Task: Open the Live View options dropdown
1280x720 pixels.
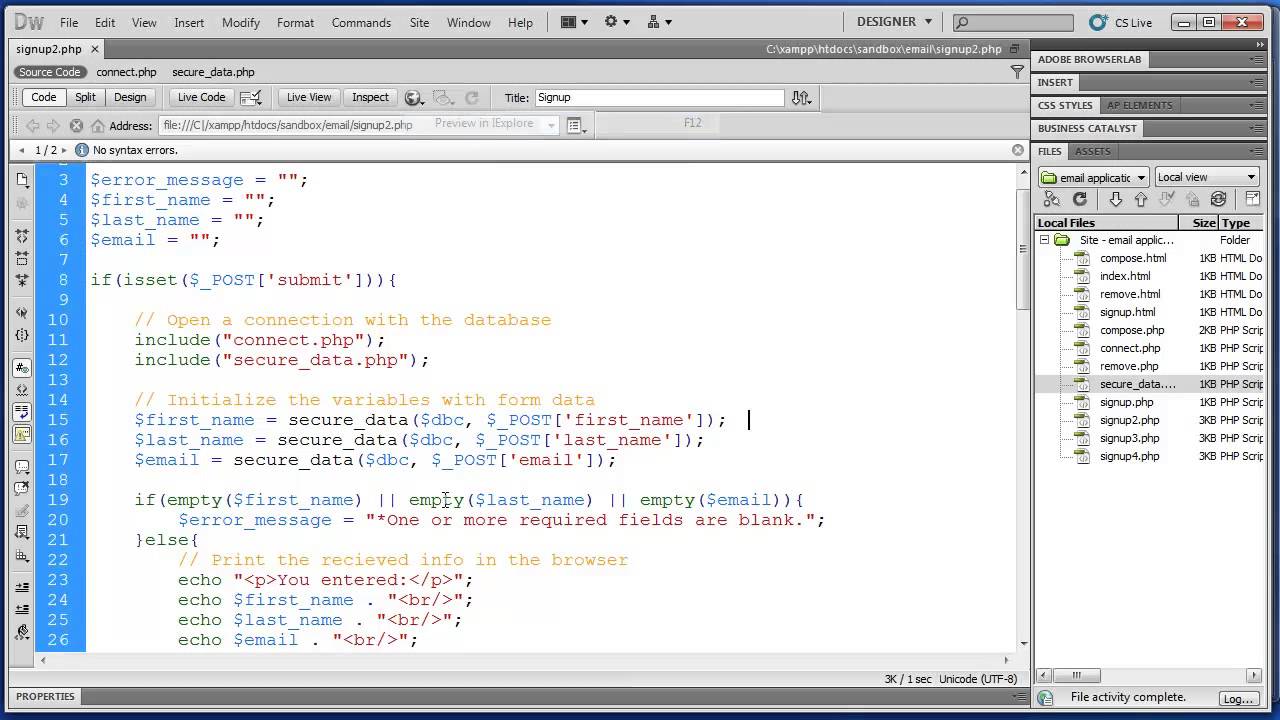Action: (576, 125)
